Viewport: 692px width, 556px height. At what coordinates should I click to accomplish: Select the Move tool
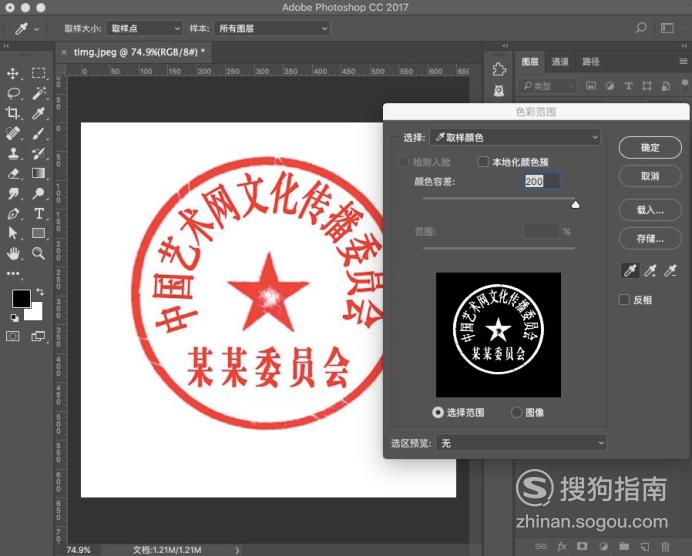13,73
